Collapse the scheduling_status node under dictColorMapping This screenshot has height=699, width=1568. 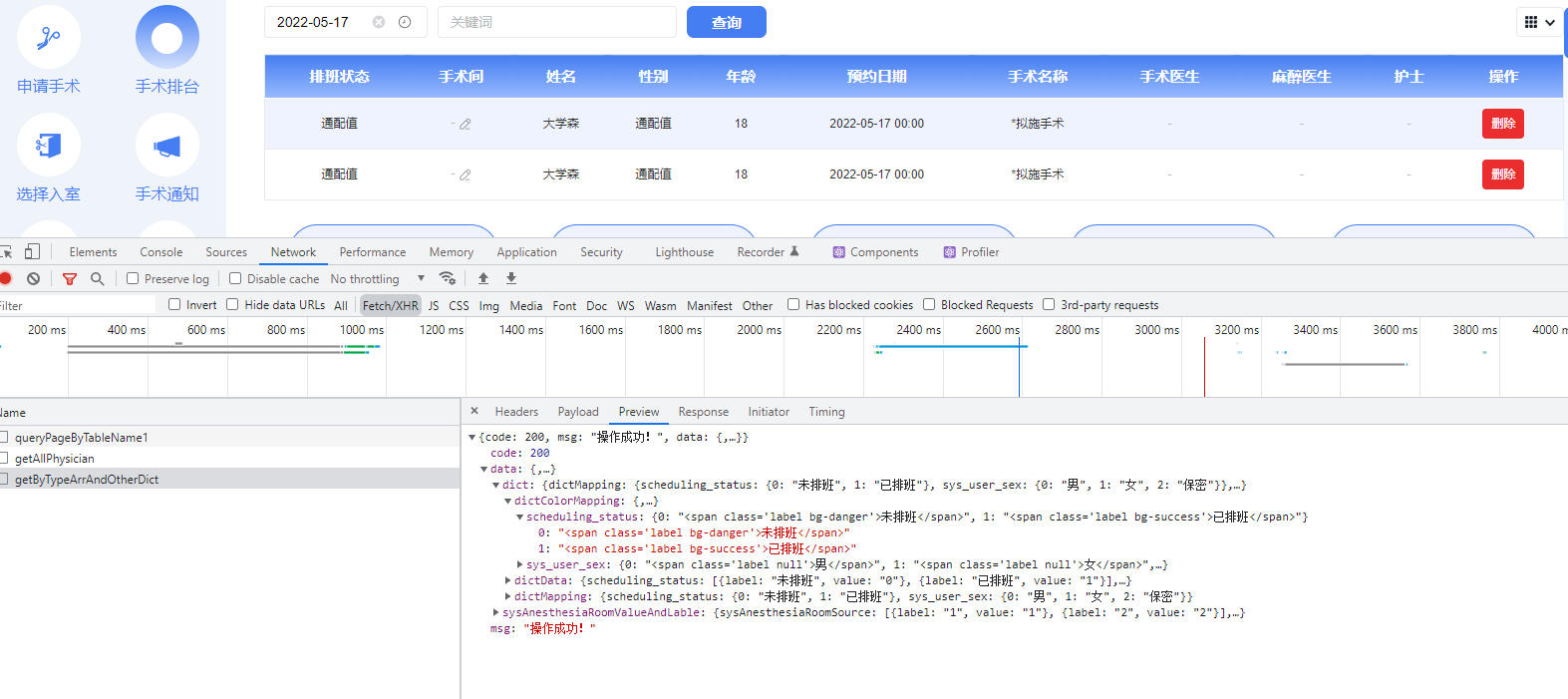[520, 517]
